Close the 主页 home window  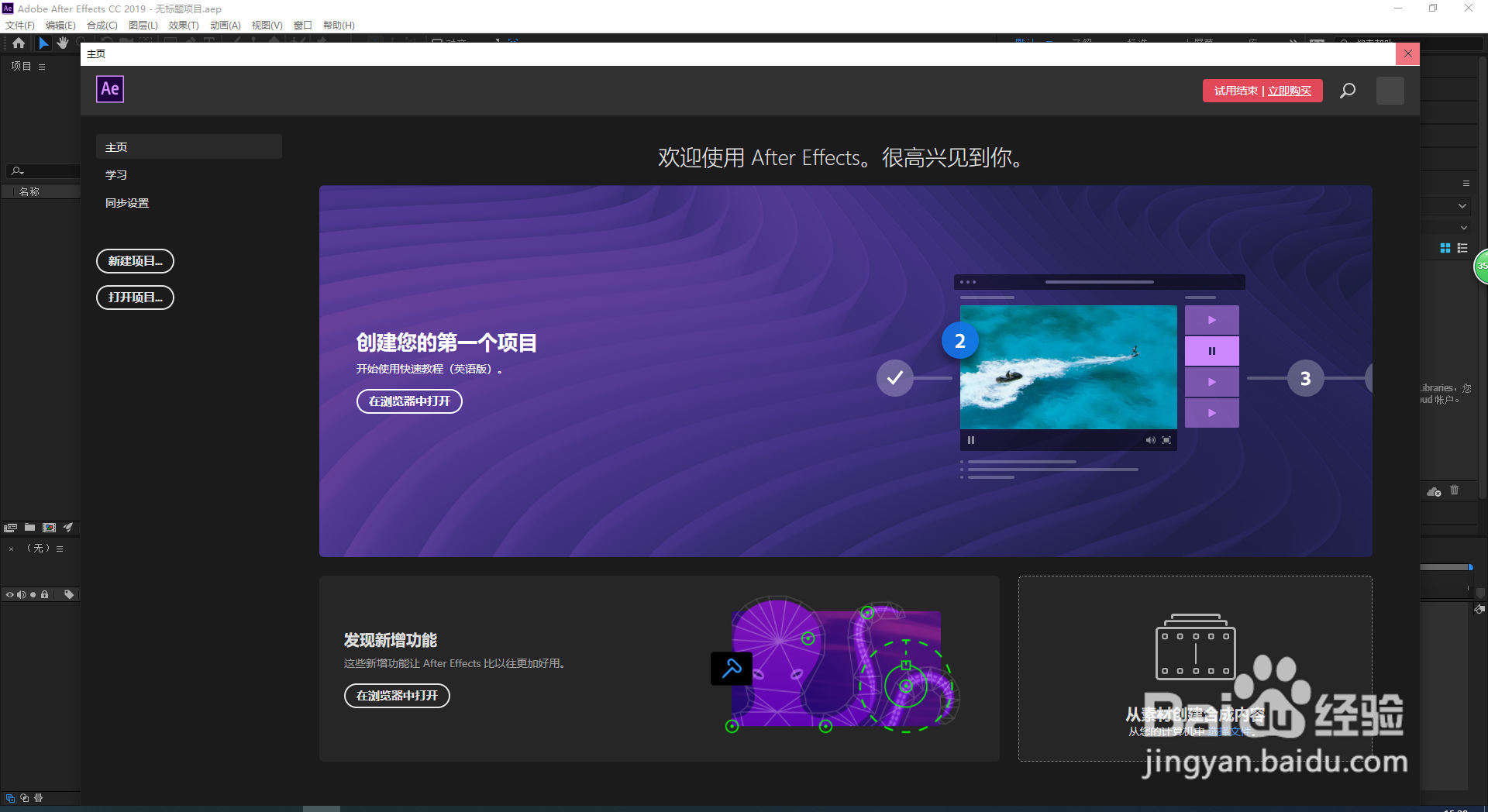coord(1408,54)
